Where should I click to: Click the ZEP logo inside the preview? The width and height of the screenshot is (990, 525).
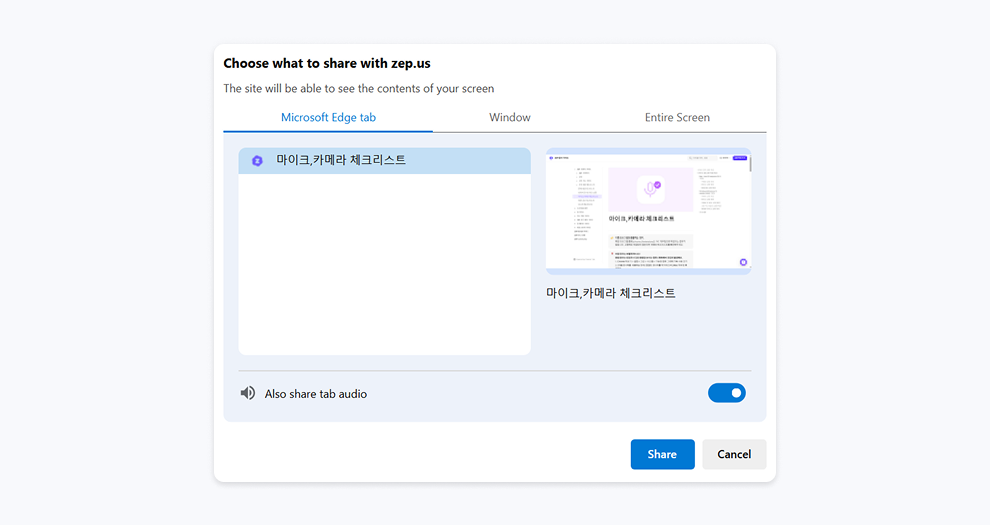(553, 157)
